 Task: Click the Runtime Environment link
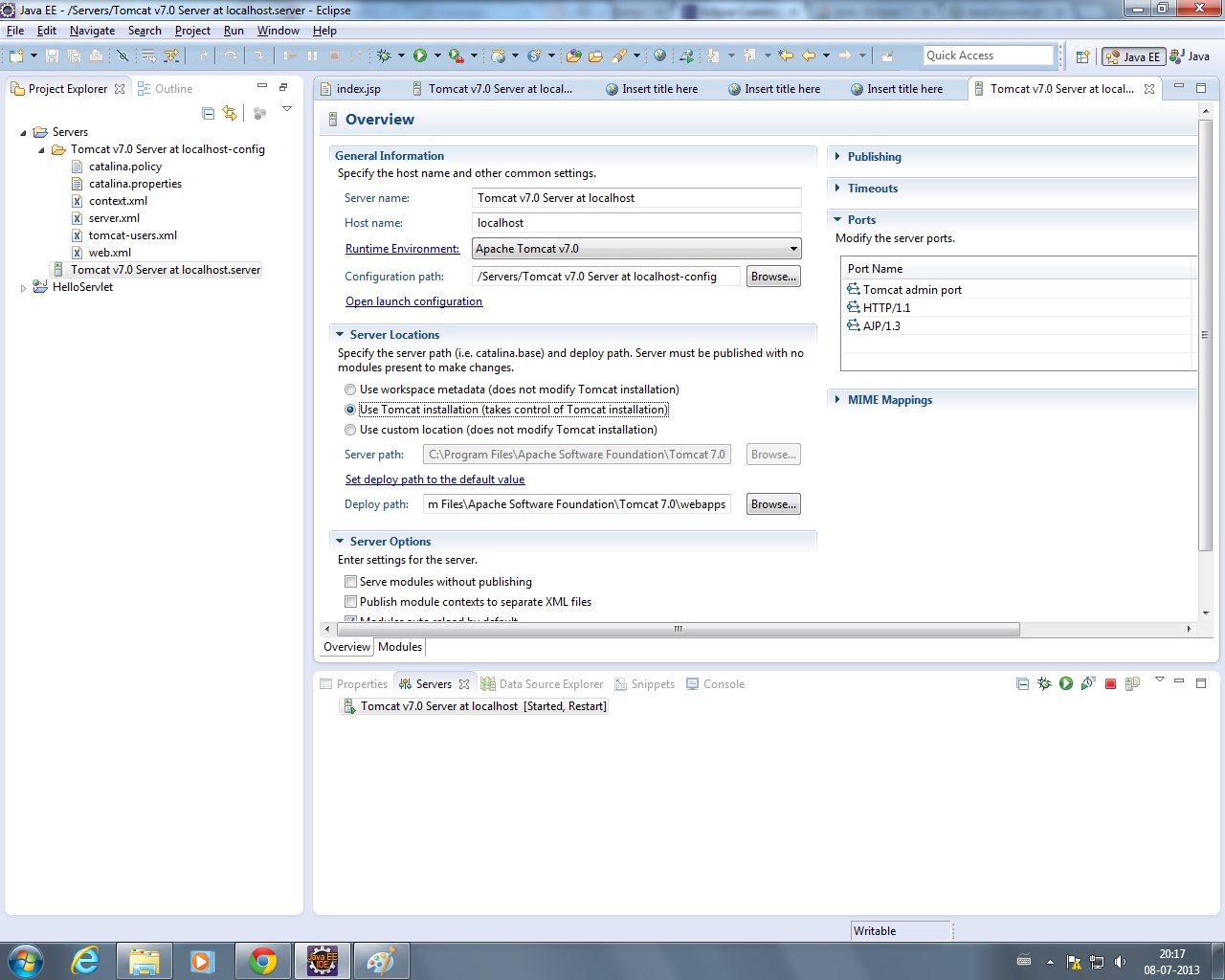pos(402,249)
